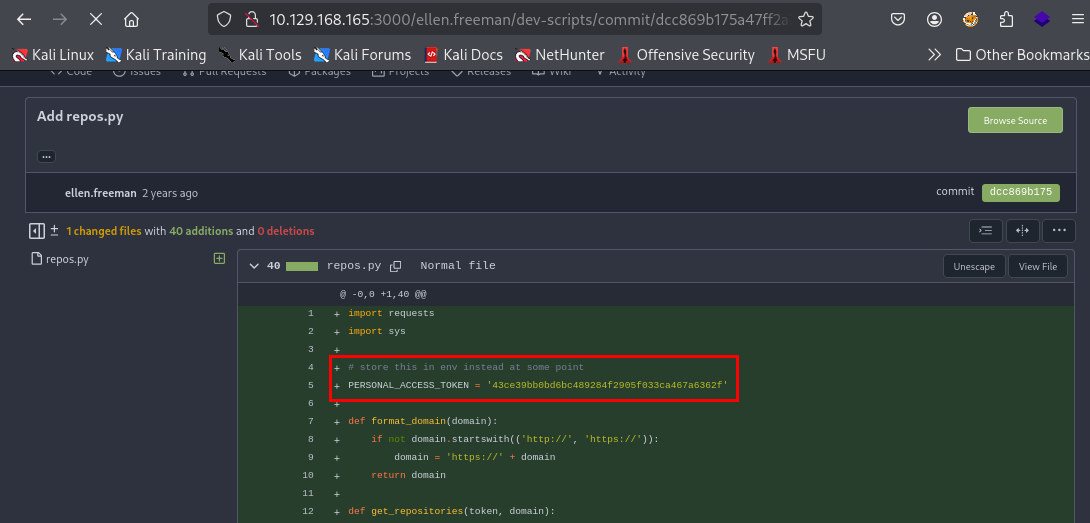Click the Browse Source button
The height and width of the screenshot is (523, 1090).
[1014, 121]
